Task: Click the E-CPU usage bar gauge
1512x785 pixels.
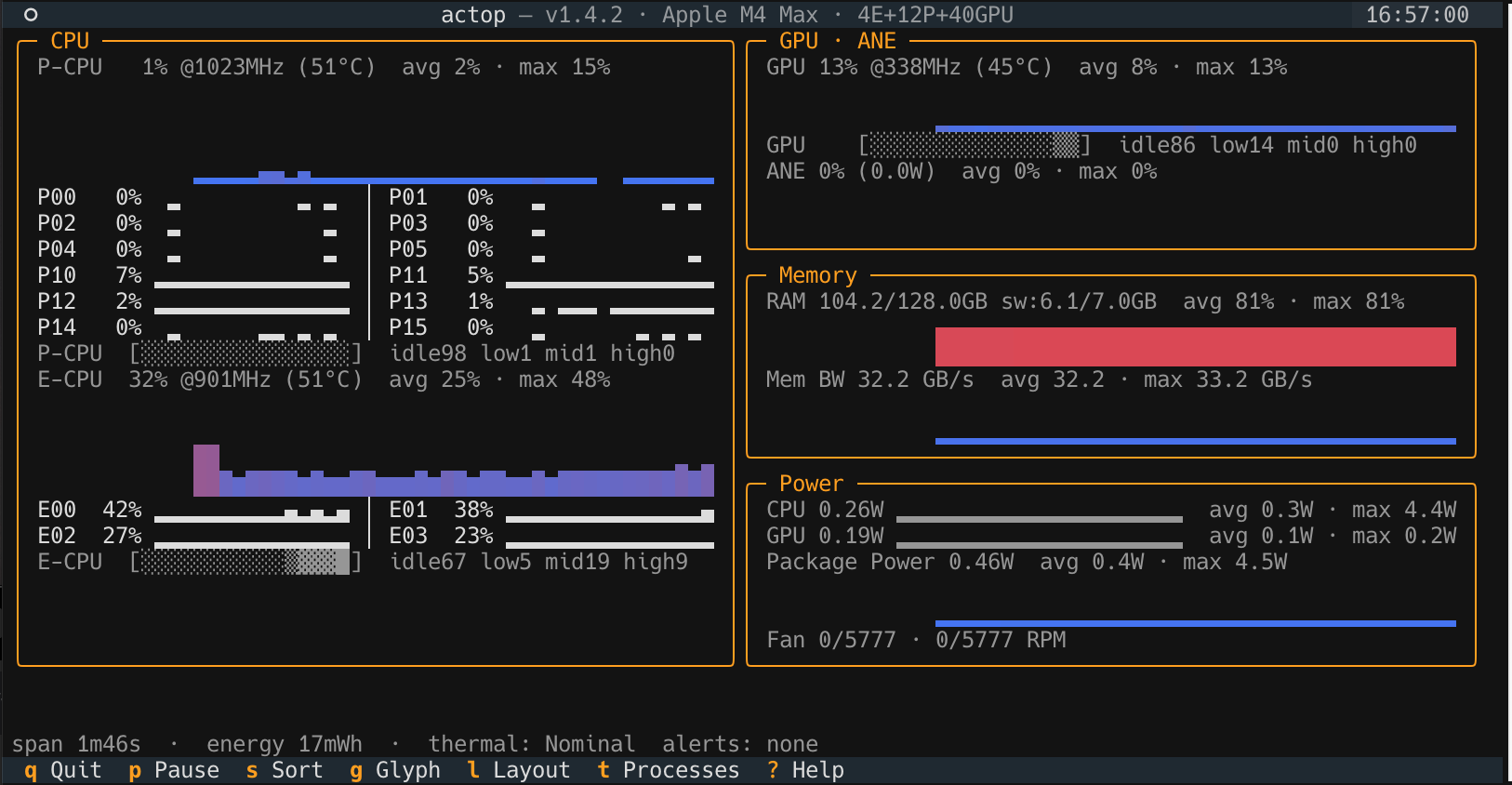Action: (245, 562)
